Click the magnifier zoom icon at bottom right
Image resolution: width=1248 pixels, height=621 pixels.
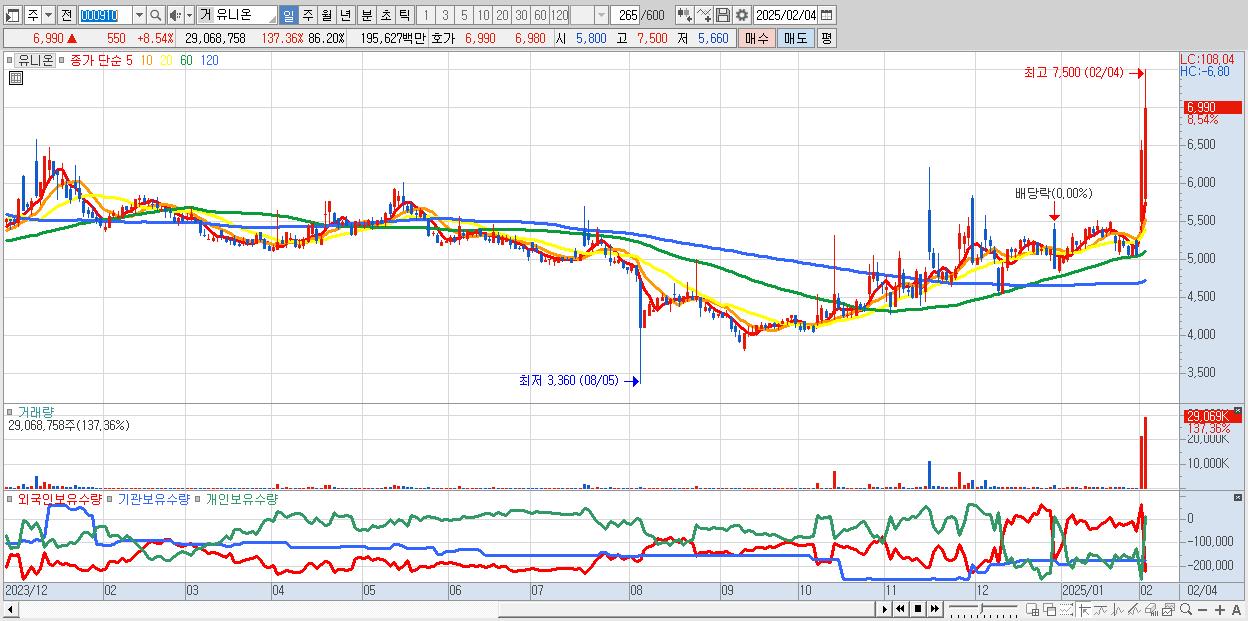point(1186,610)
